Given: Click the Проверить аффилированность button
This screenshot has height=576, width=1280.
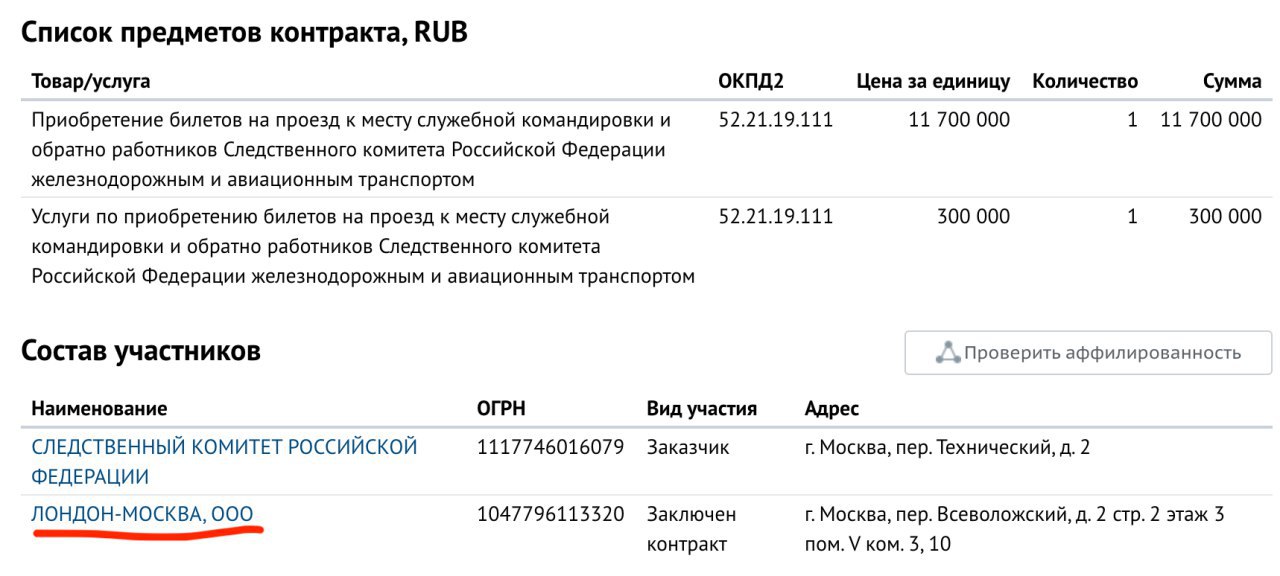Looking at the screenshot, I should [1088, 353].
